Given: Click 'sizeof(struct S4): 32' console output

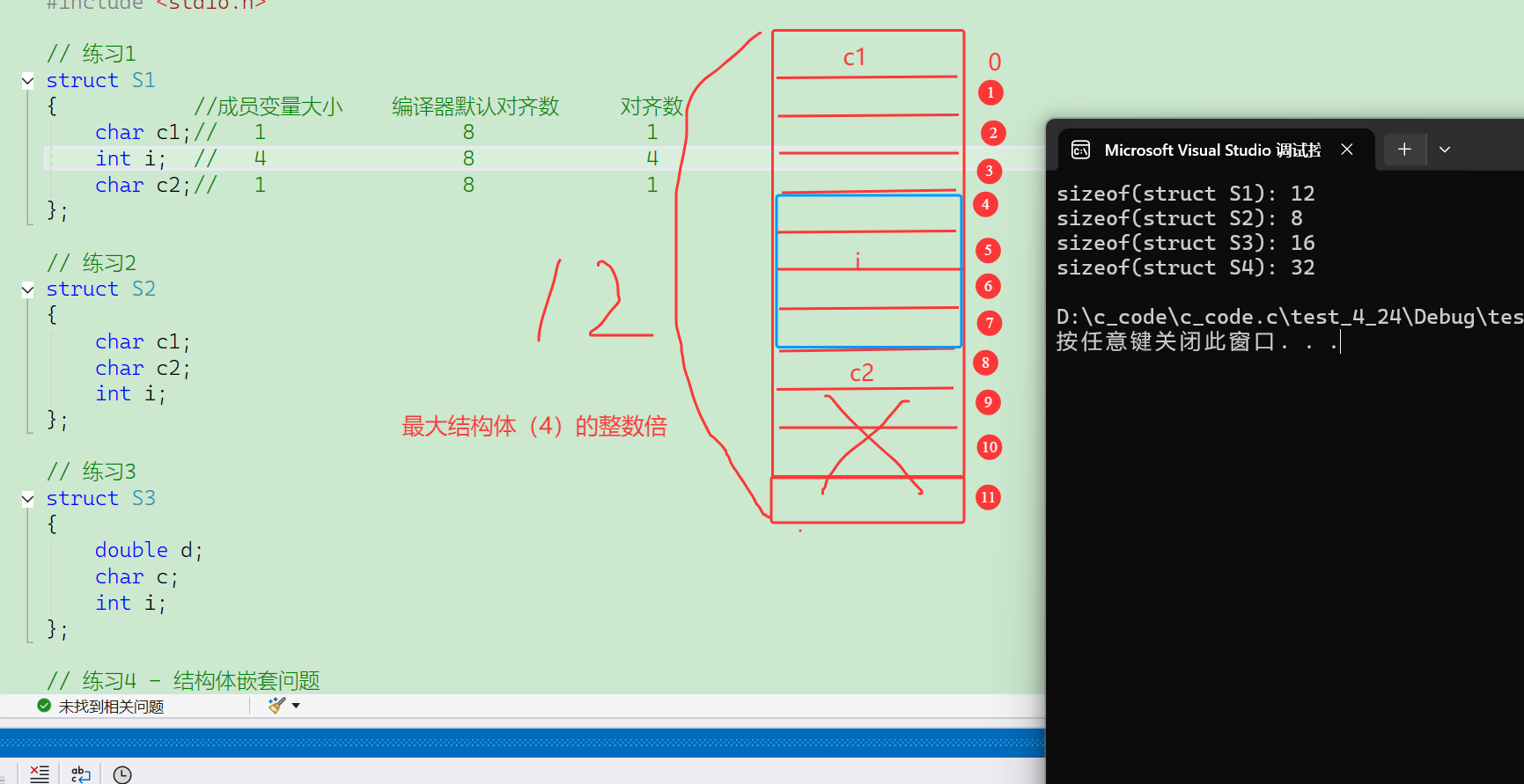Looking at the screenshot, I should click(1185, 267).
